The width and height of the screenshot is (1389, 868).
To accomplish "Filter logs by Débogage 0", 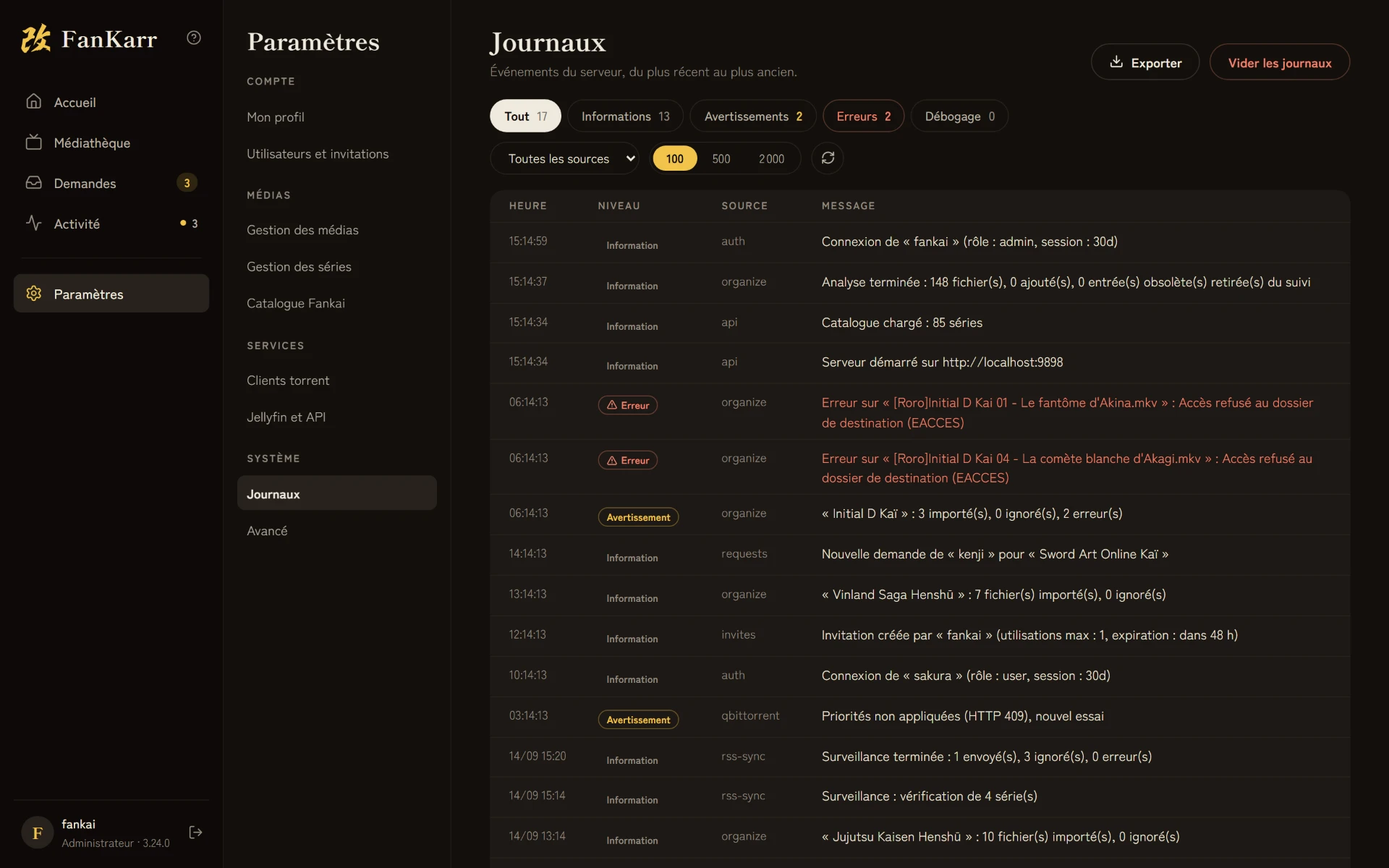I will click(959, 116).
